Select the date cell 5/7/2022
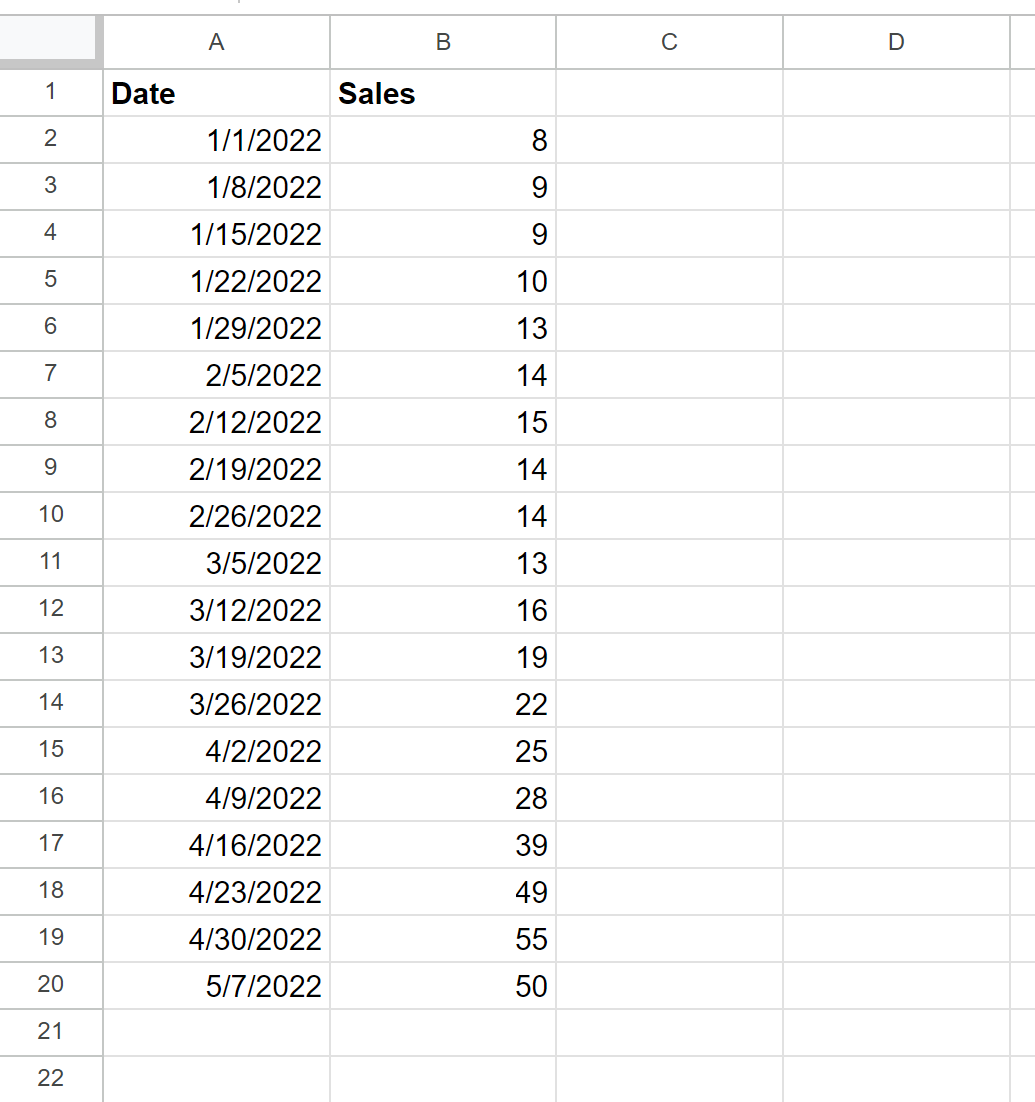 coord(216,986)
